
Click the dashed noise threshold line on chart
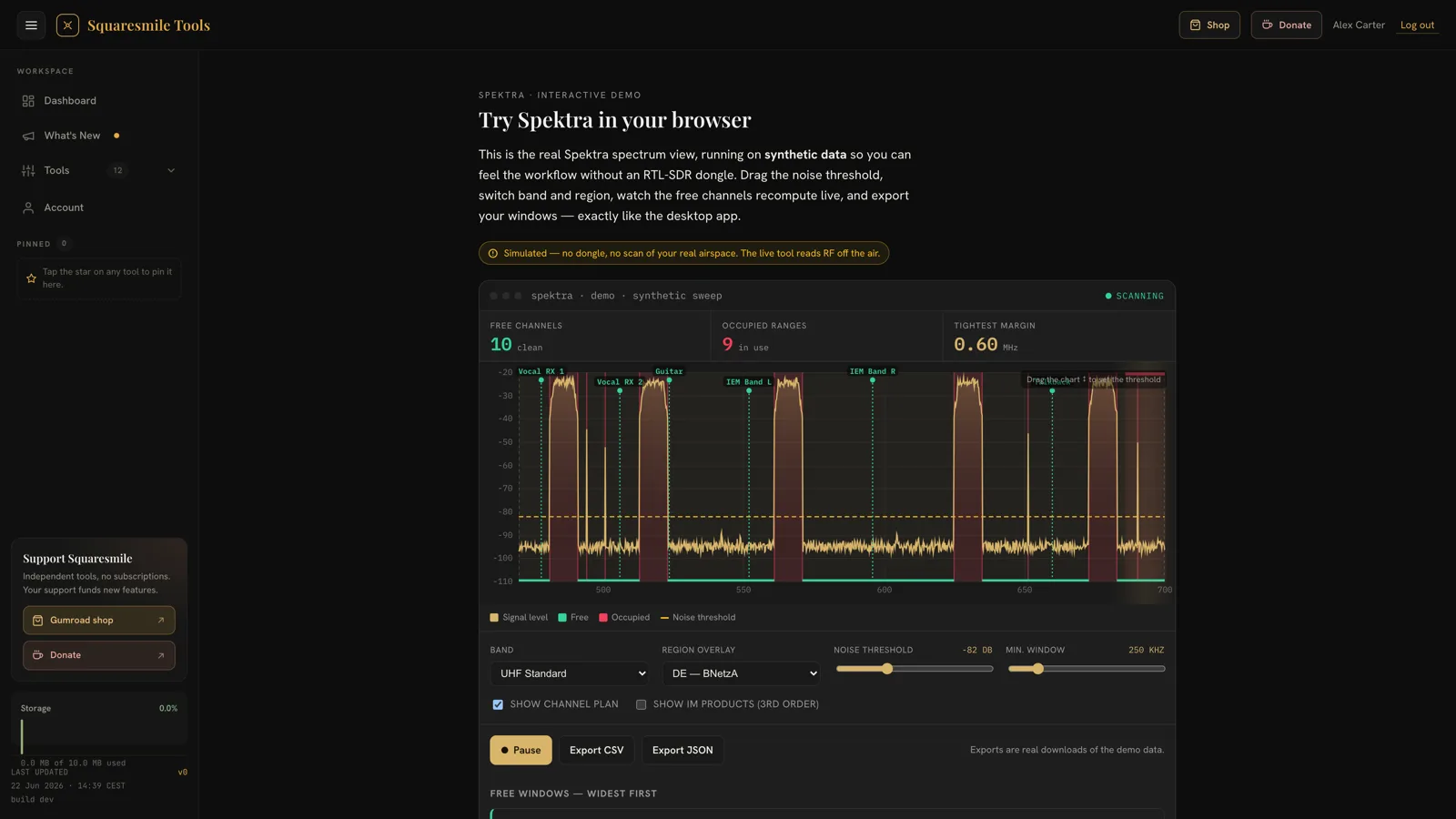[841, 517]
